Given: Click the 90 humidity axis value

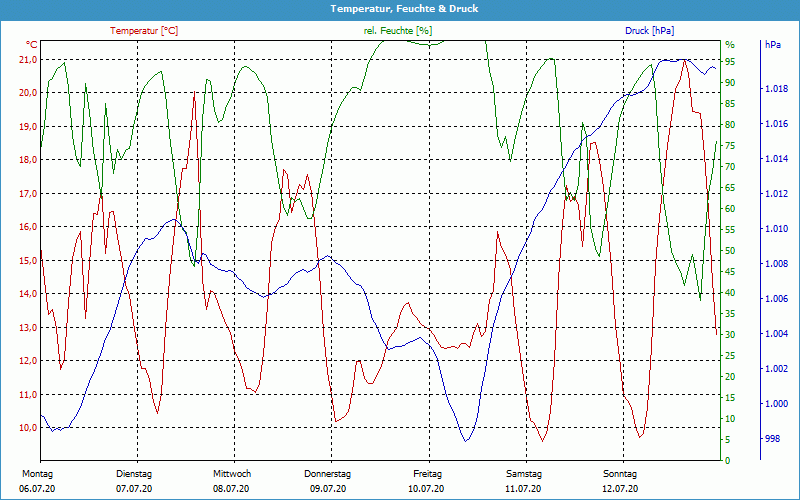Looking at the screenshot, I should pos(730,83).
